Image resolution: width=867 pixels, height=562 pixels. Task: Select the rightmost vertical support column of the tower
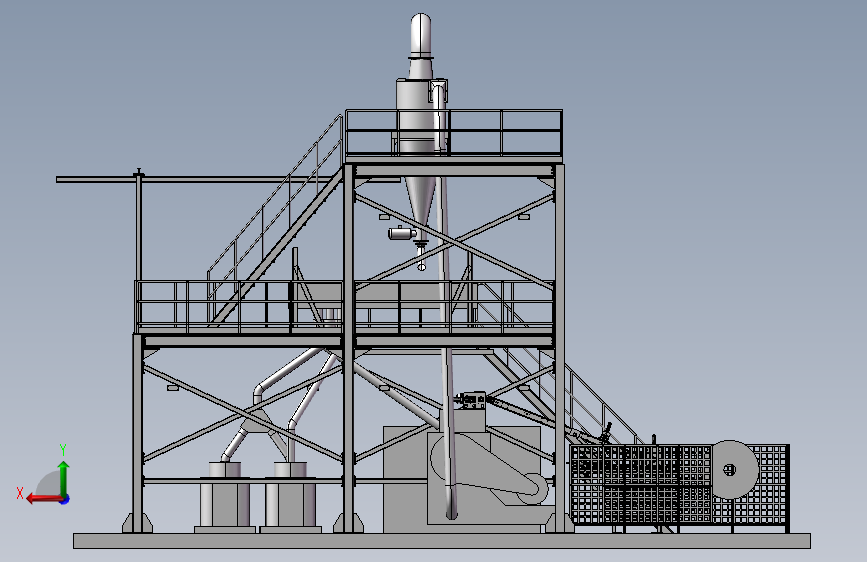(560, 347)
